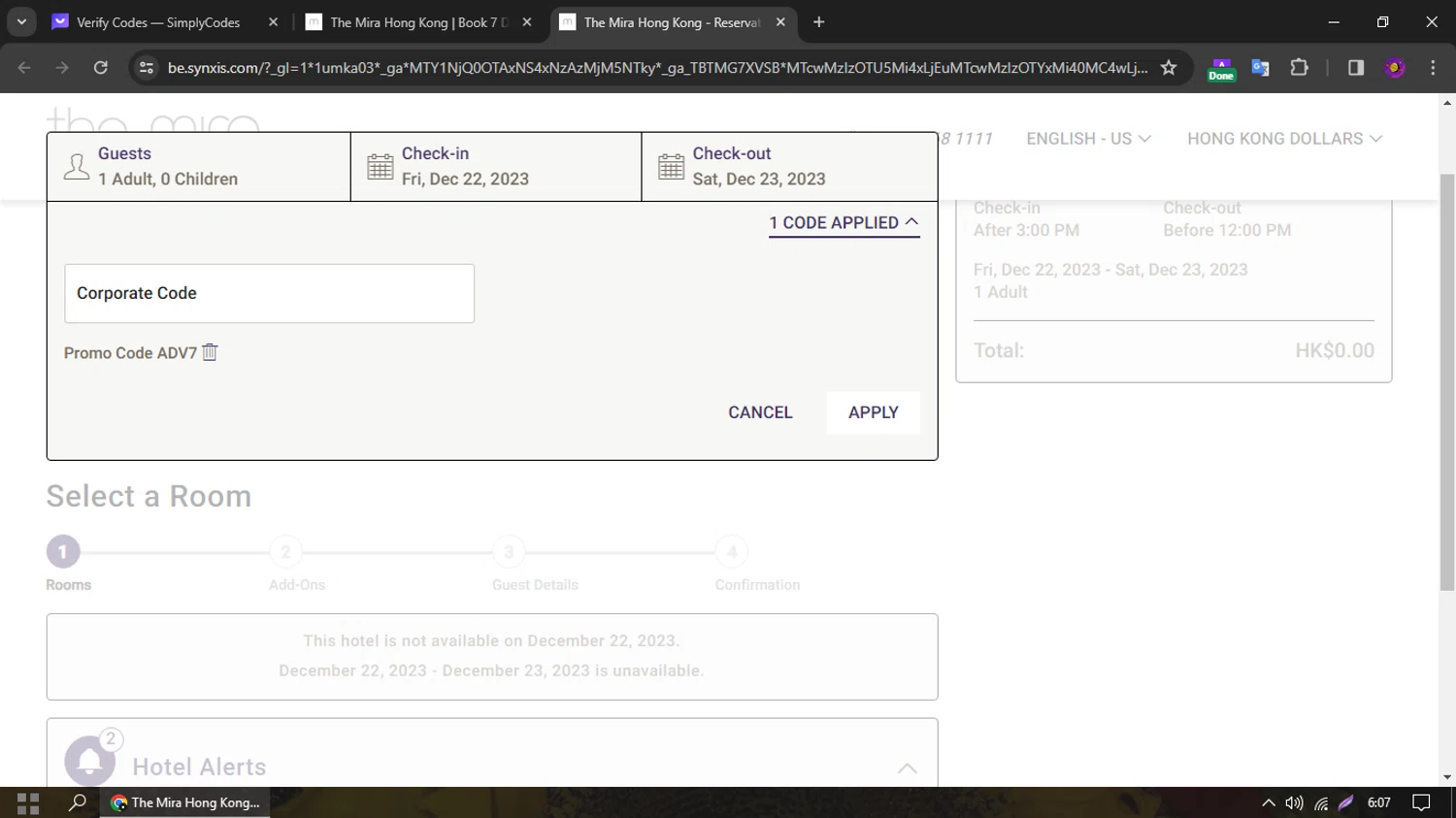
Task: Open the ENGLISH - US language dropdown
Action: [x=1088, y=139]
